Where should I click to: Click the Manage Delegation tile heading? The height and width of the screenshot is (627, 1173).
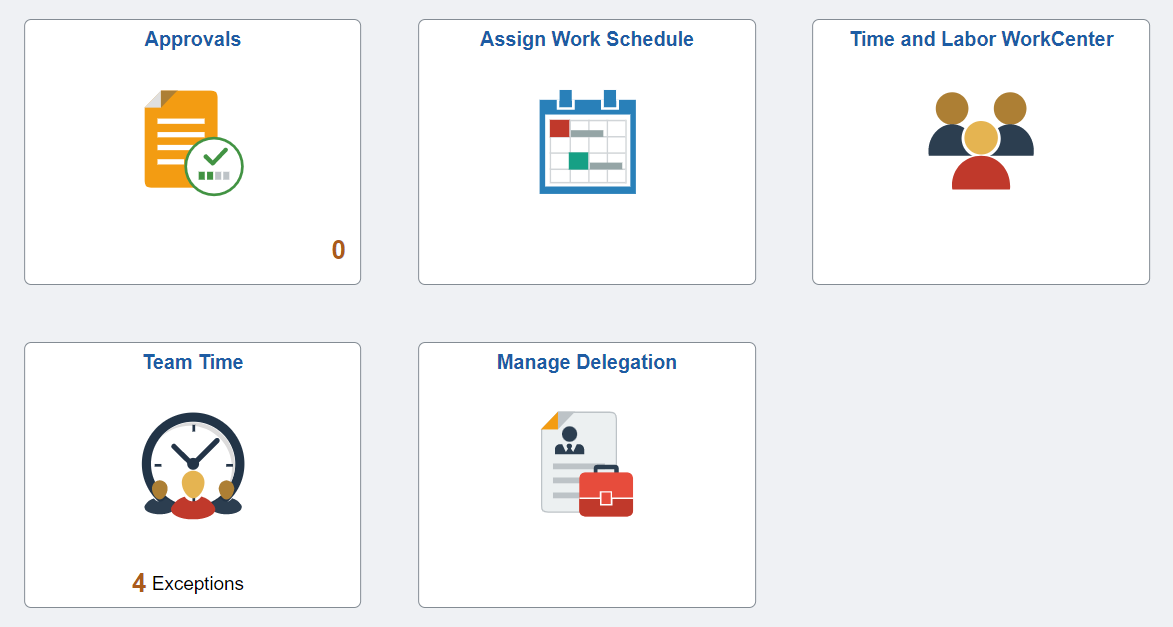tap(586, 362)
